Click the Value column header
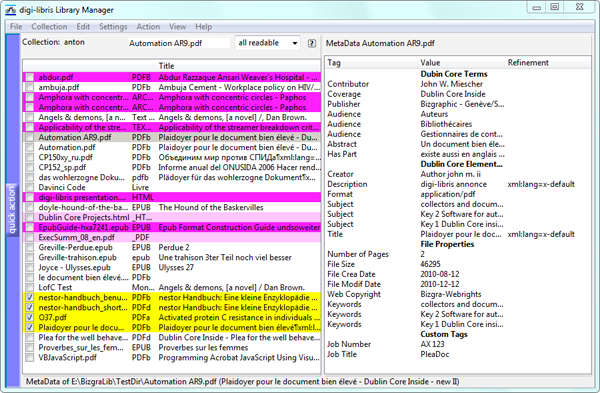Image resolution: width=600 pixels, height=393 pixels. [x=430, y=63]
